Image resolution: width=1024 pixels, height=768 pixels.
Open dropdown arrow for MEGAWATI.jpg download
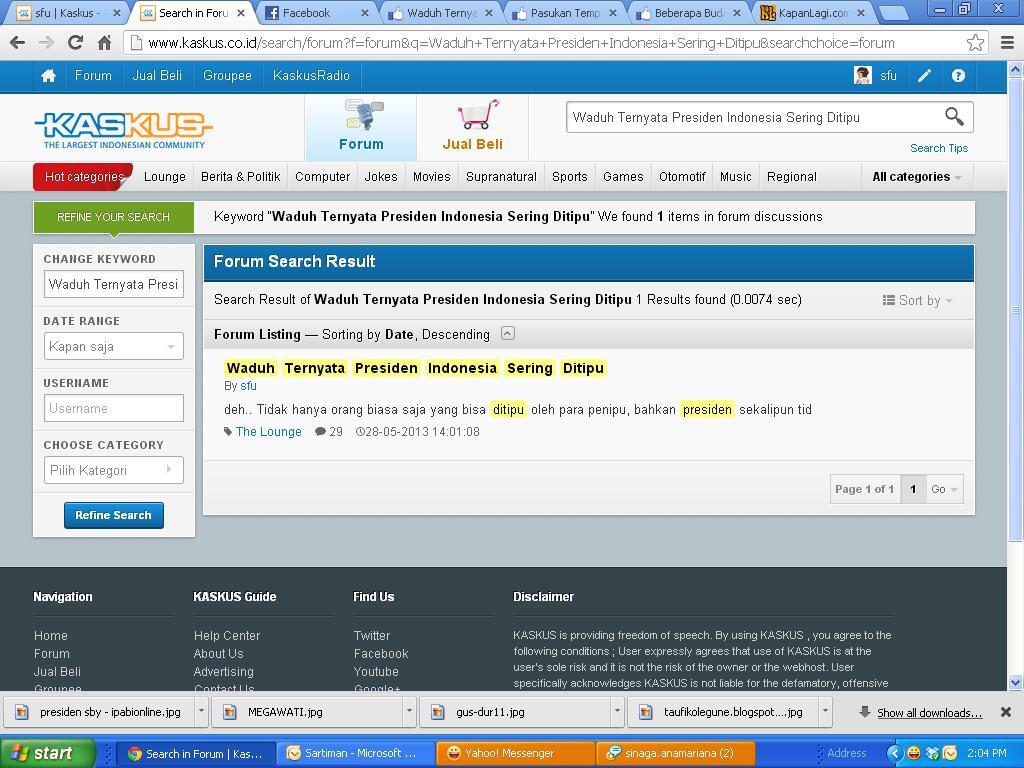409,712
